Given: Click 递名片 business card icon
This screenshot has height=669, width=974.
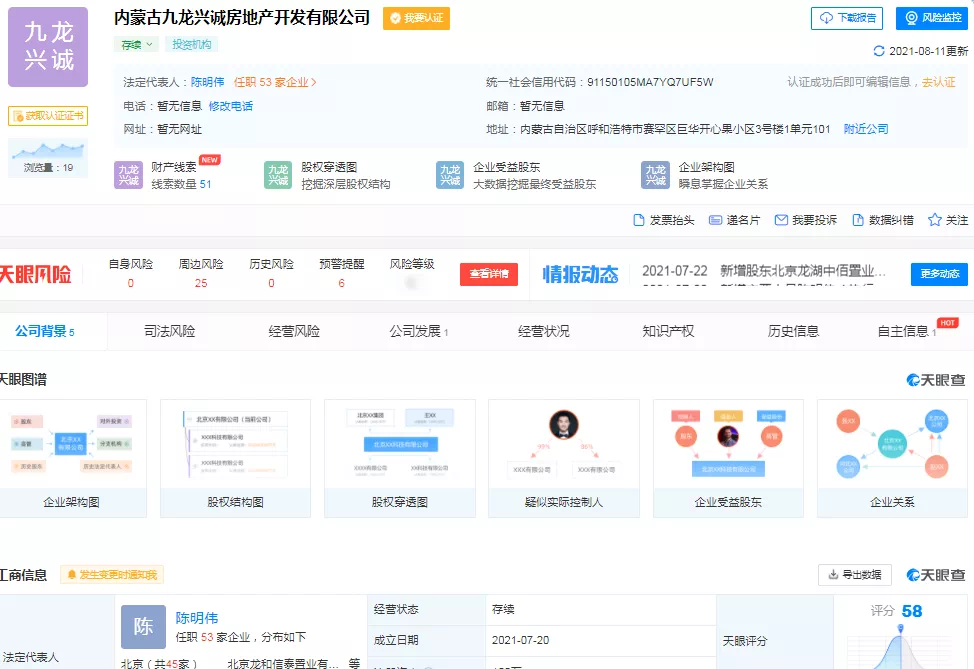Looking at the screenshot, I should 716,220.
